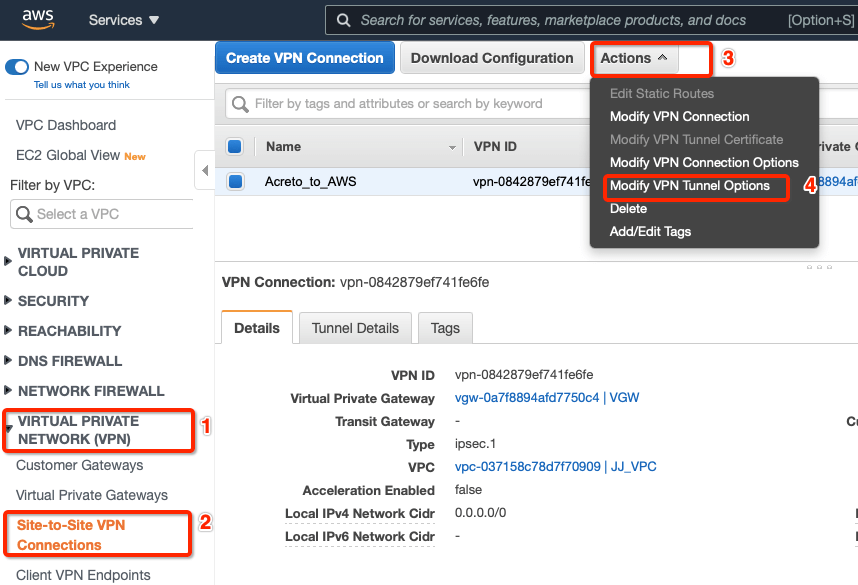Sort by Name column arrow
858x585 pixels.
452,148
